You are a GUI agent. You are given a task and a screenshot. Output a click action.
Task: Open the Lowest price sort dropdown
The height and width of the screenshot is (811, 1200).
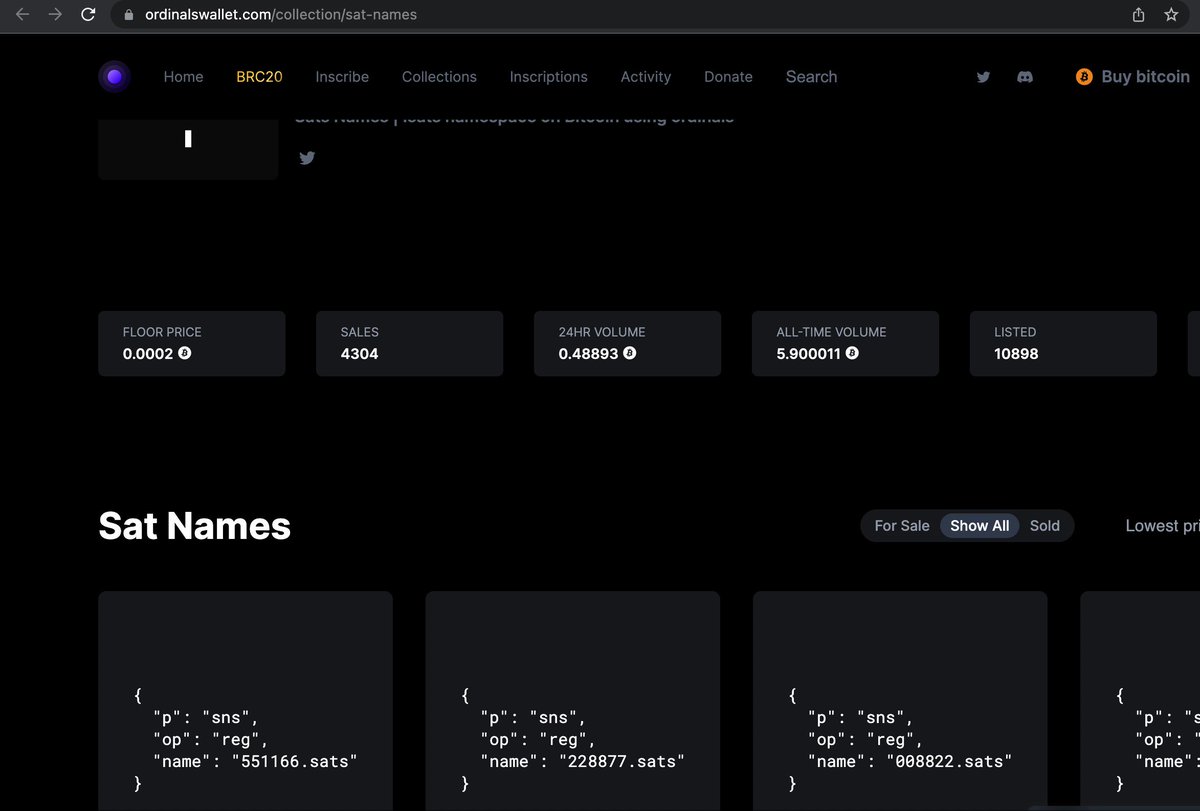tap(1162, 526)
